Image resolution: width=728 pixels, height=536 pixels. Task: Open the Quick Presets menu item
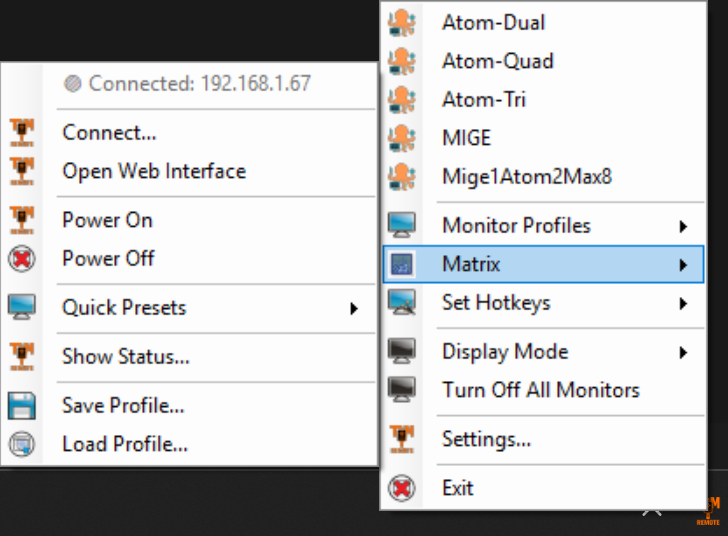tap(189, 307)
